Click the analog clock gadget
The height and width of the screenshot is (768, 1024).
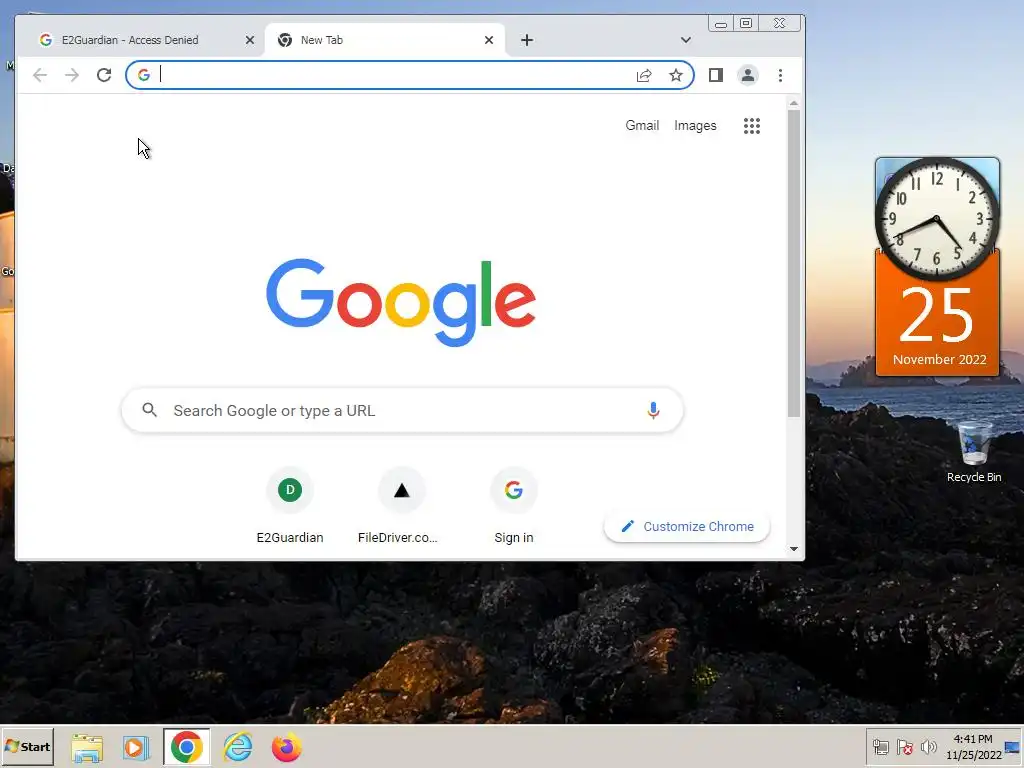pos(937,219)
